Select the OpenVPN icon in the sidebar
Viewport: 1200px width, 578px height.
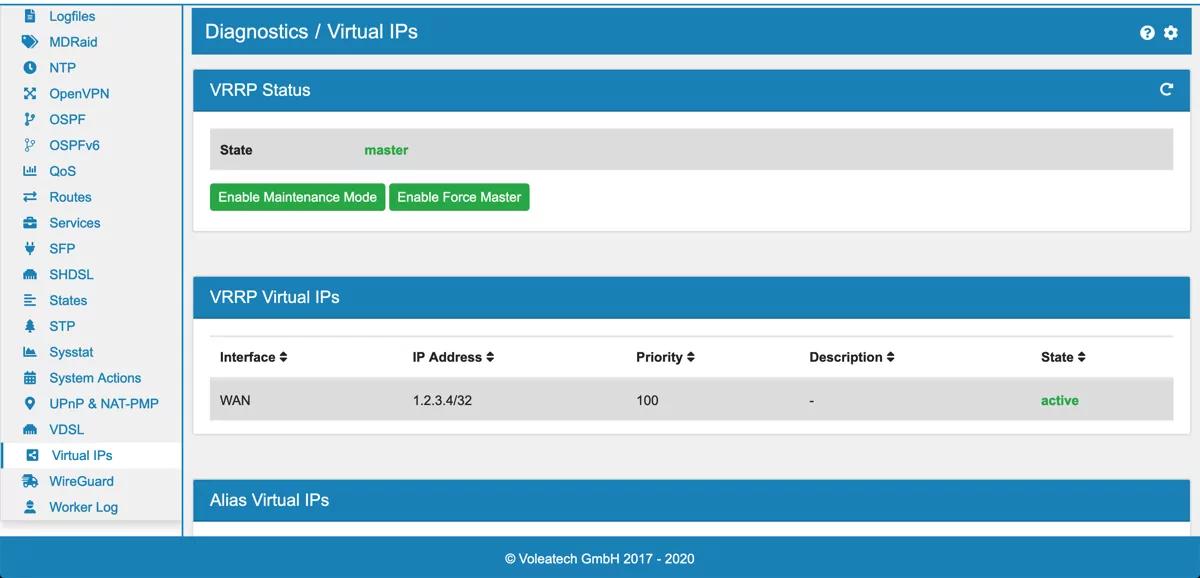pos(28,93)
